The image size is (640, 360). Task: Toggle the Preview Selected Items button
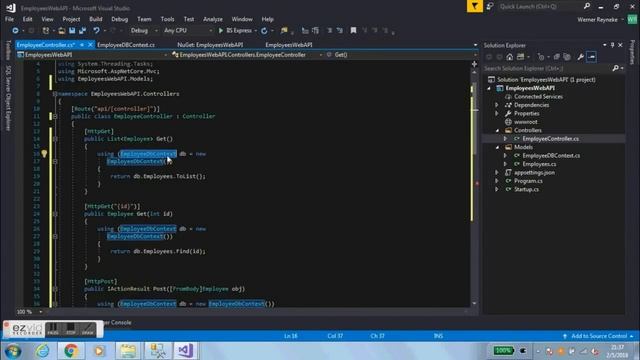click(x=591, y=57)
